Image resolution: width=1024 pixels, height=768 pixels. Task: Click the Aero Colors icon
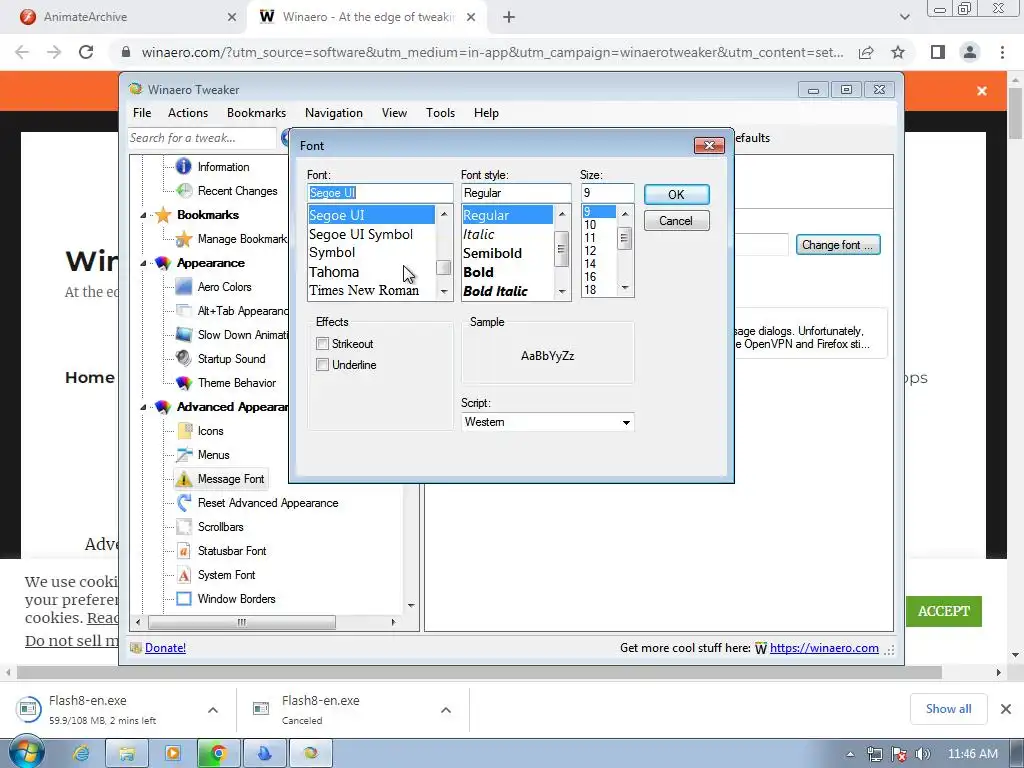tap(184, 287)
